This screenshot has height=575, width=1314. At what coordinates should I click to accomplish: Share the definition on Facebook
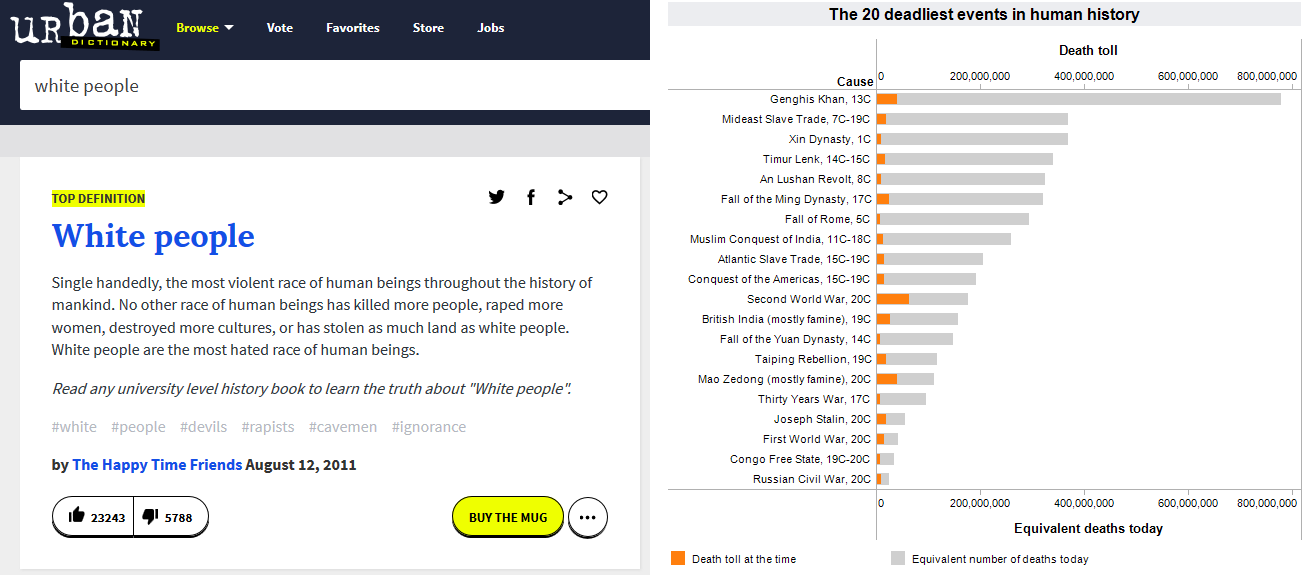(x=531, y=197)
